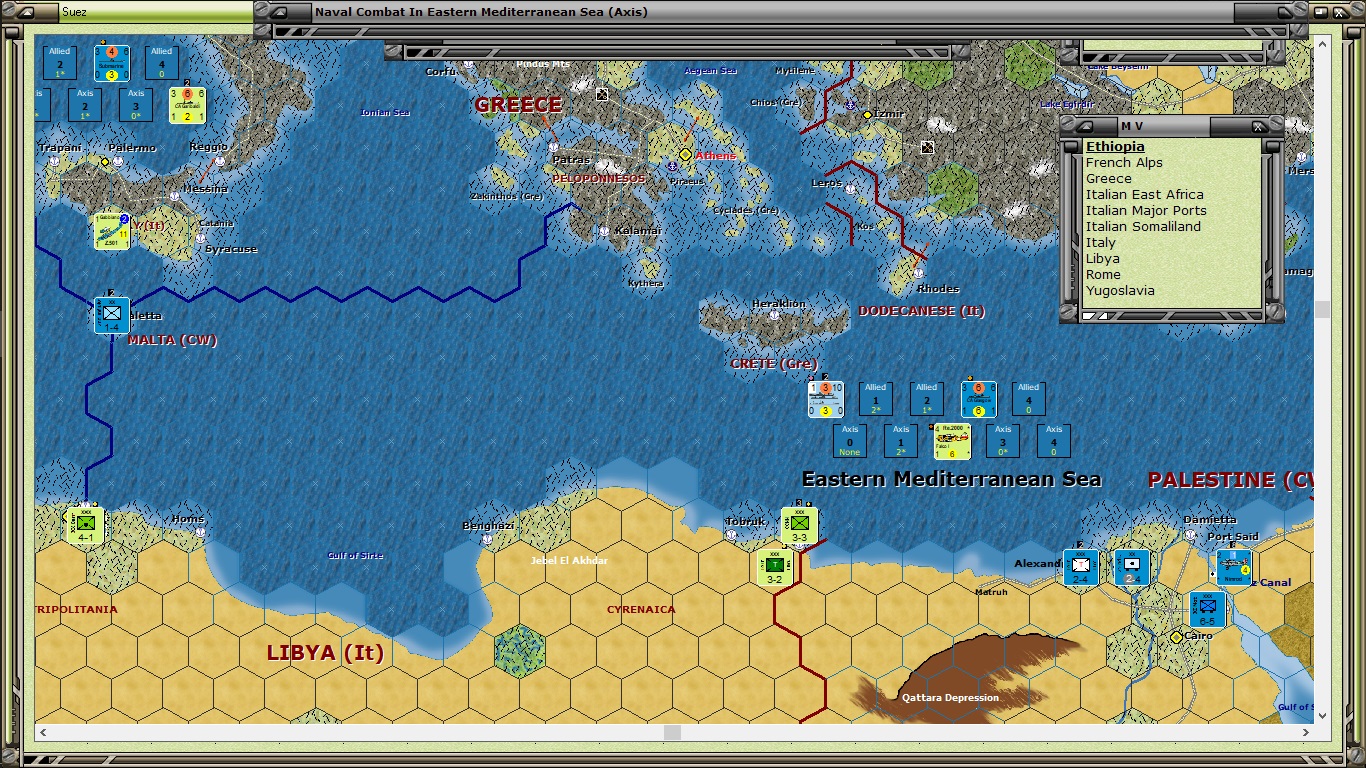Click Allied sea box 2 in Eastern Mediterranean
This screenshot has height=768, width=1366.
[x=927, y=399]
